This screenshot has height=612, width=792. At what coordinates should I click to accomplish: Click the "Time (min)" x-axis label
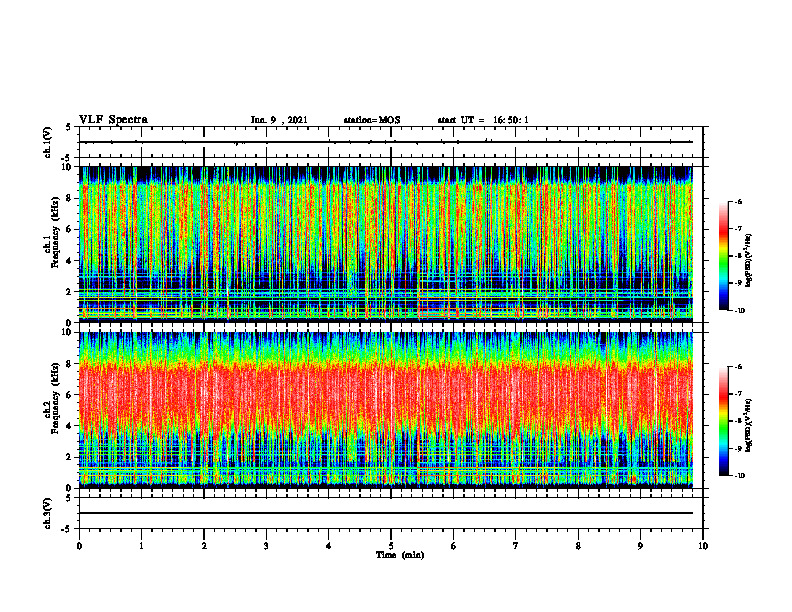(400, 555)
